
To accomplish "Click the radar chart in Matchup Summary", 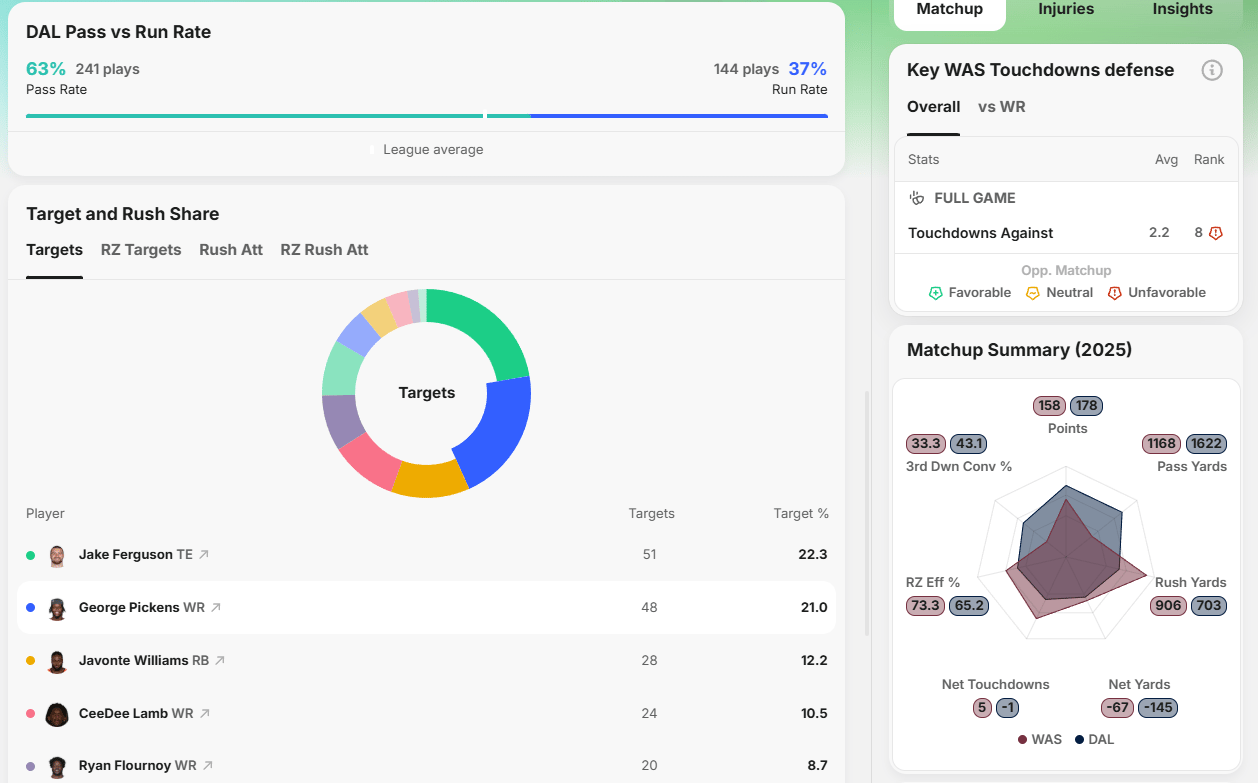I will coord(1066,555).
